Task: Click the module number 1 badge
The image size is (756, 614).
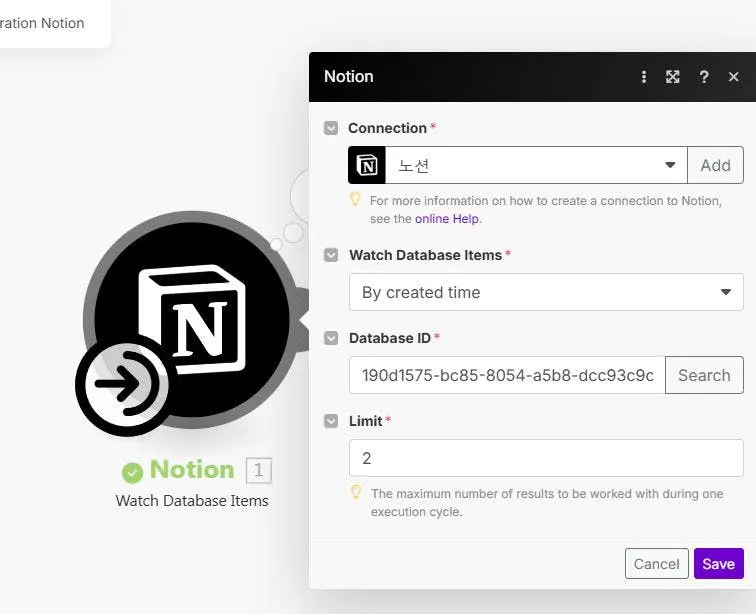Action: tap(259, 470)
